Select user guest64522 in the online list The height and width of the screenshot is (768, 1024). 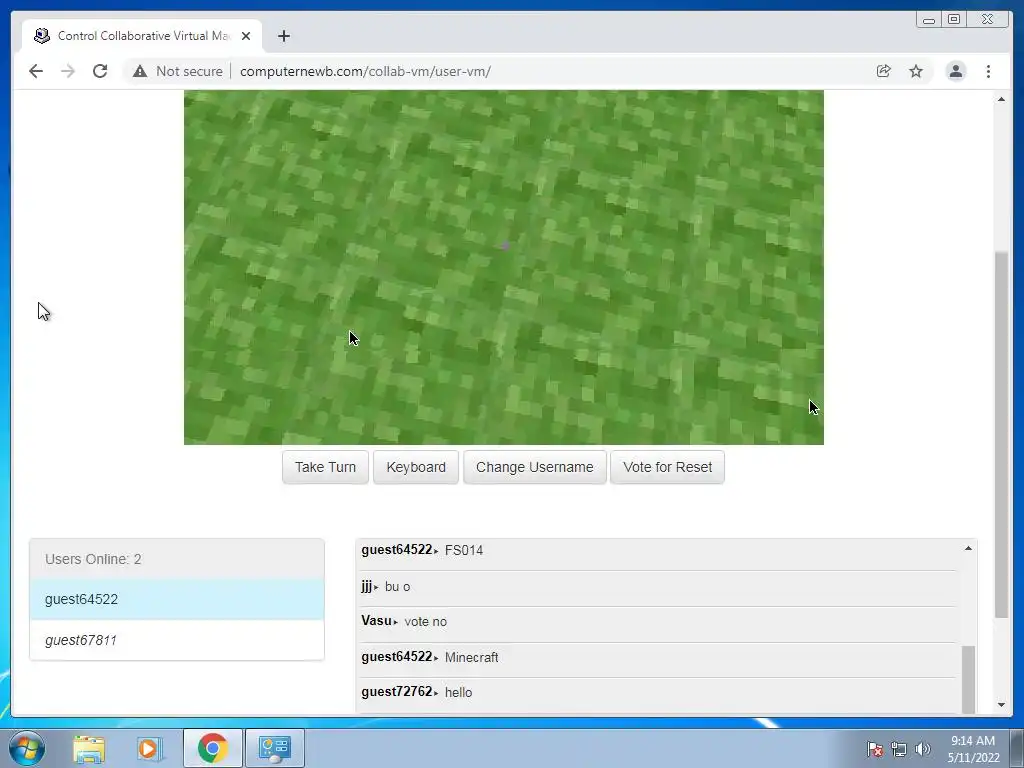coord(177,599)
